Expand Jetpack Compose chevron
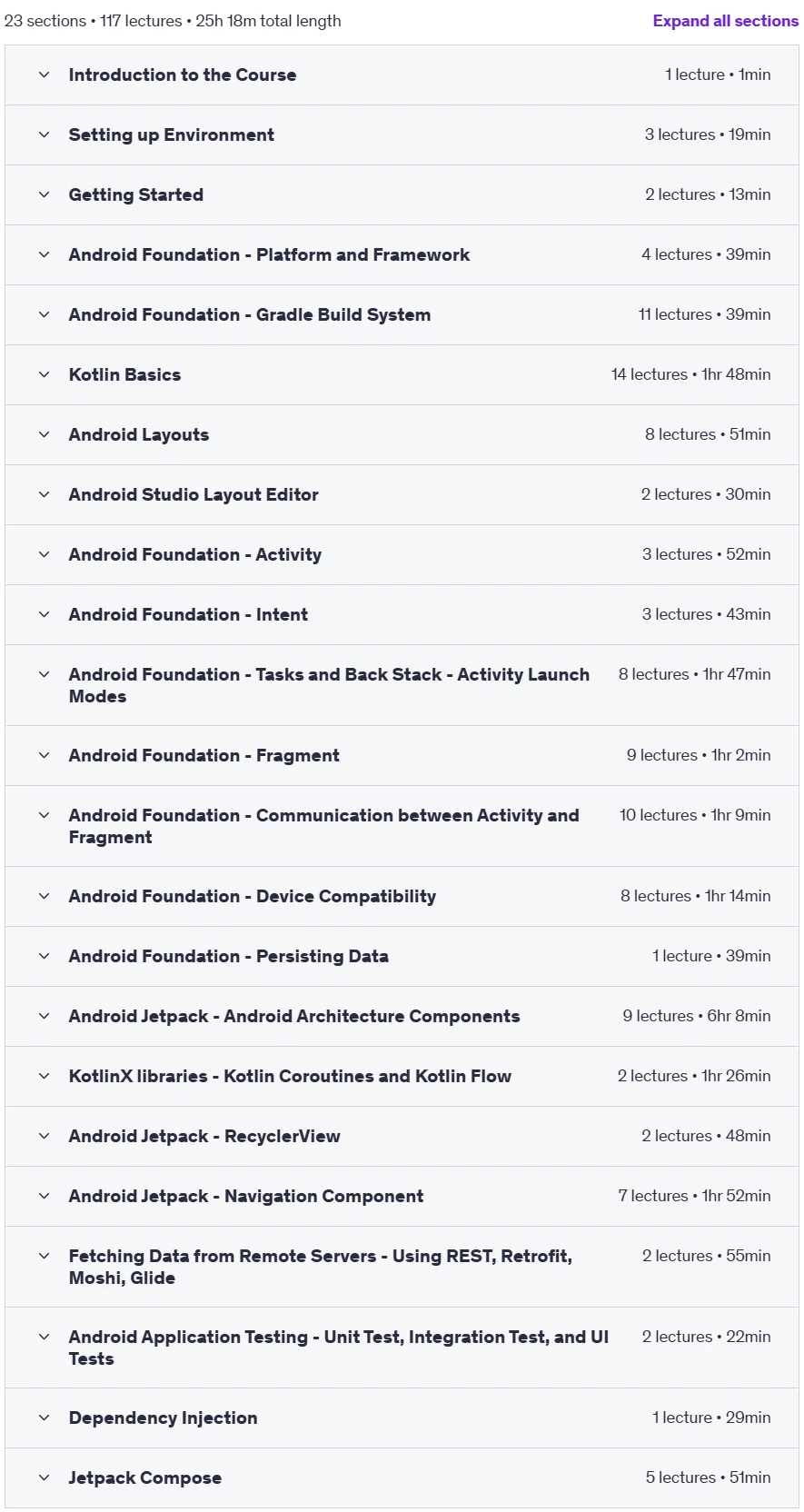Image resolution: width=804 pixels, height=1512 pixels. coord(44,1477)
